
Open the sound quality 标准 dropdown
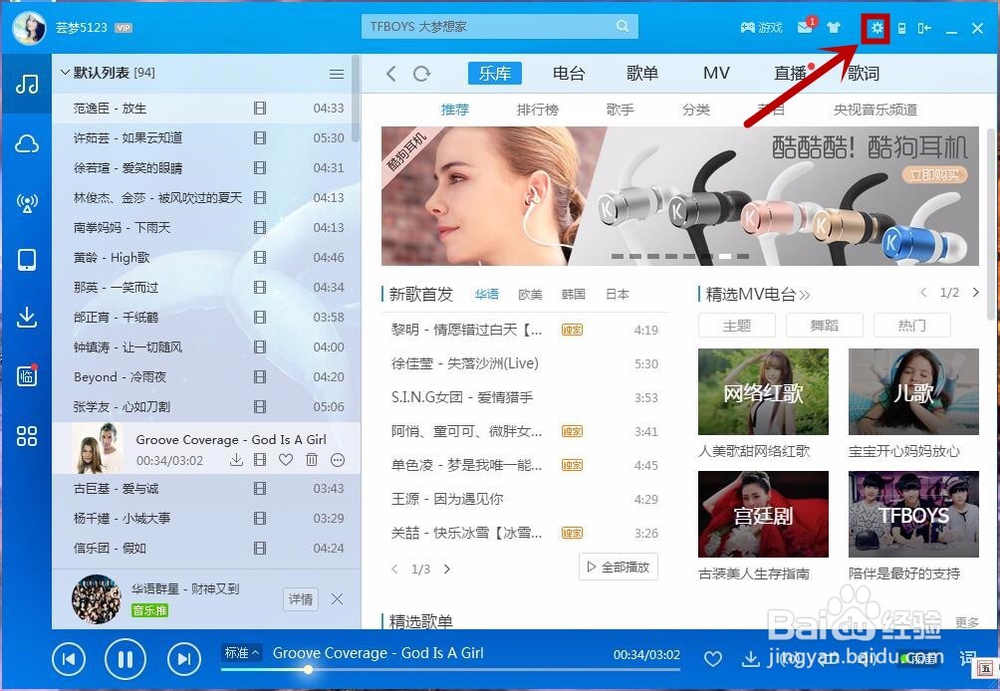click(x=240, y=652)
